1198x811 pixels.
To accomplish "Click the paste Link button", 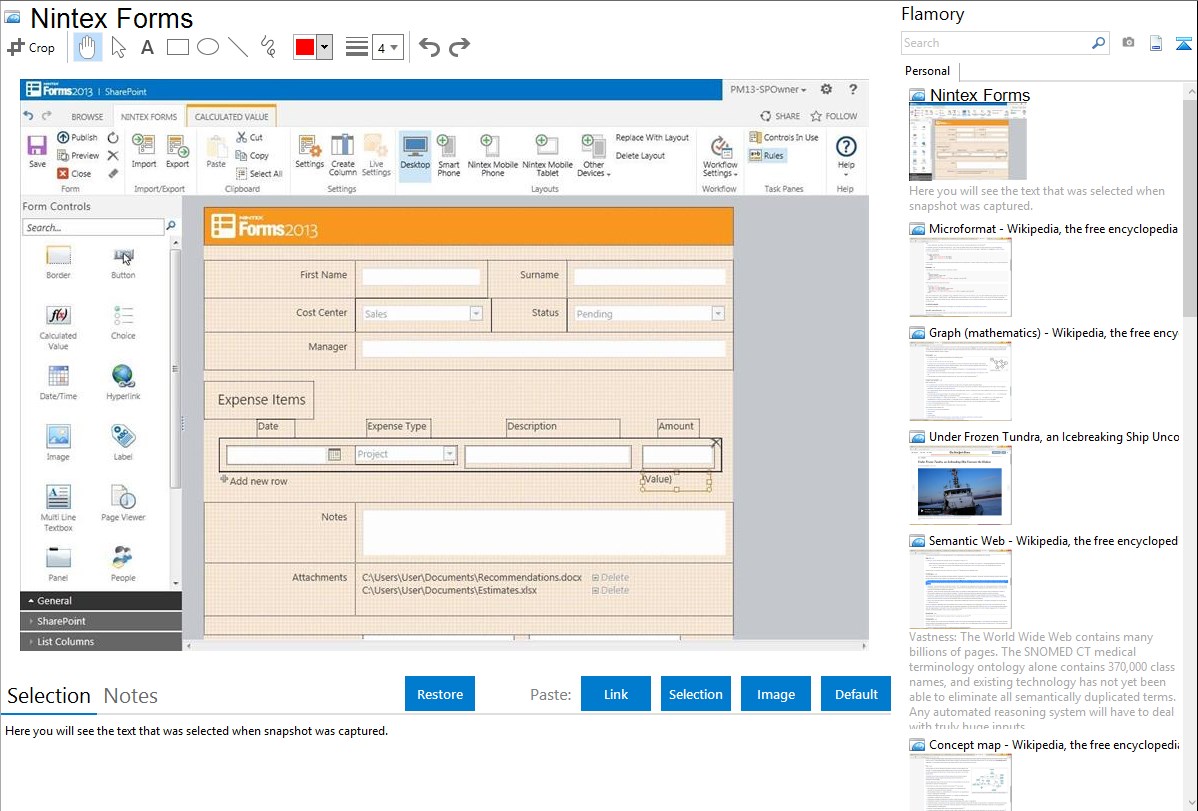I will tap(616, 694).
